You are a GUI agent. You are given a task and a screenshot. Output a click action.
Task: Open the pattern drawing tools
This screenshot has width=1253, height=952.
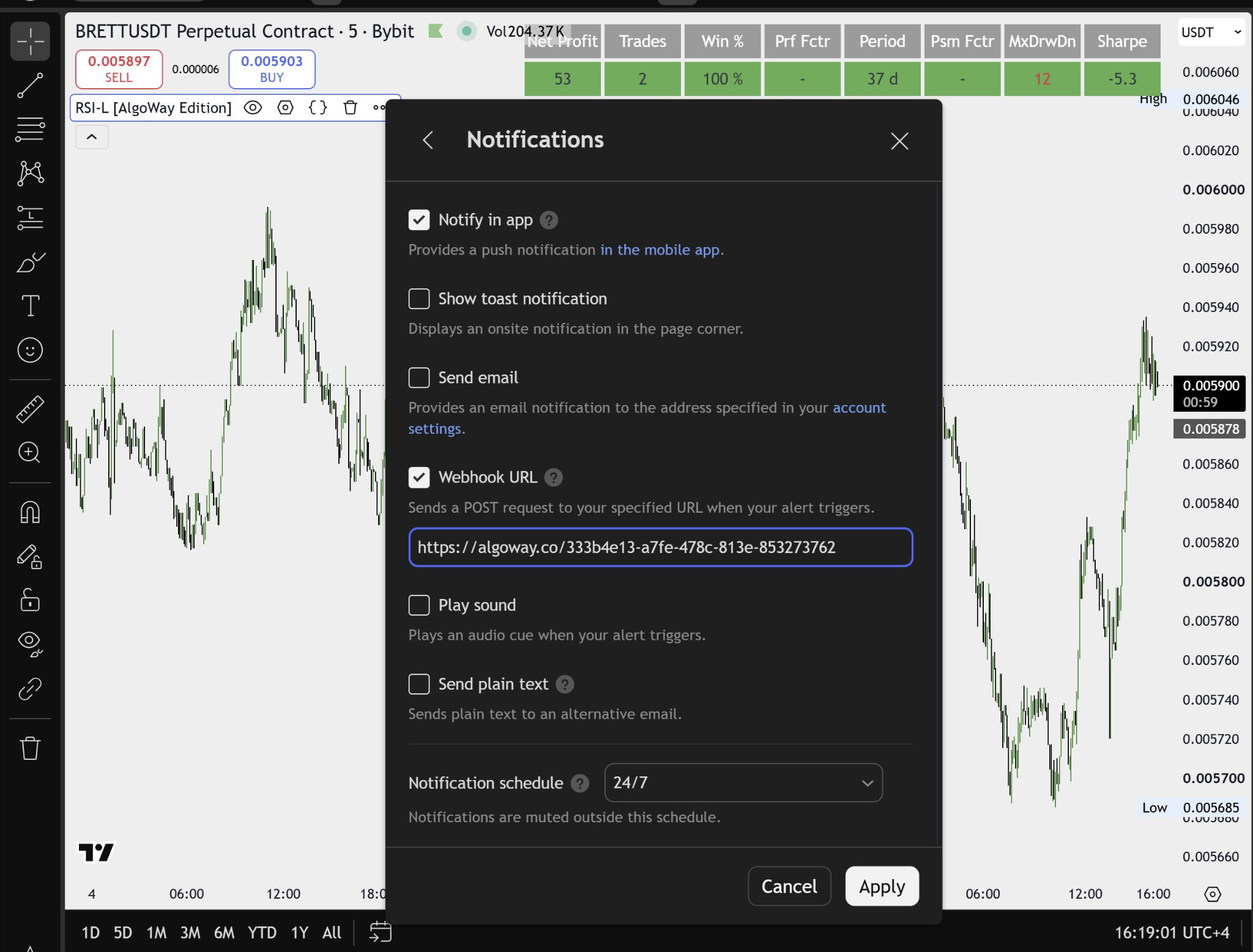point(30,174)
